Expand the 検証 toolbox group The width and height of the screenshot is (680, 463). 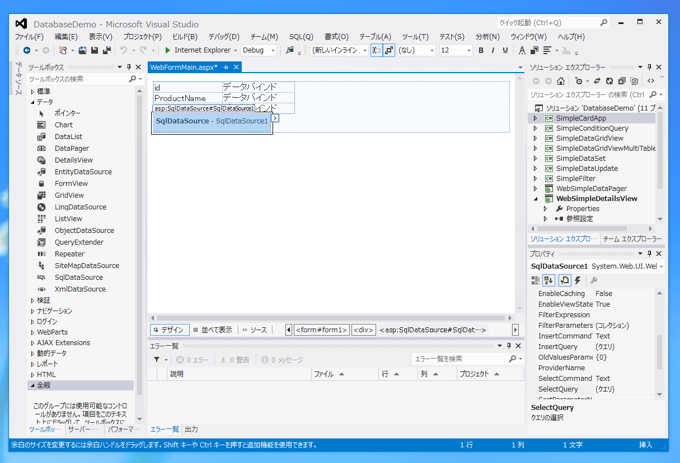point(33,300)
